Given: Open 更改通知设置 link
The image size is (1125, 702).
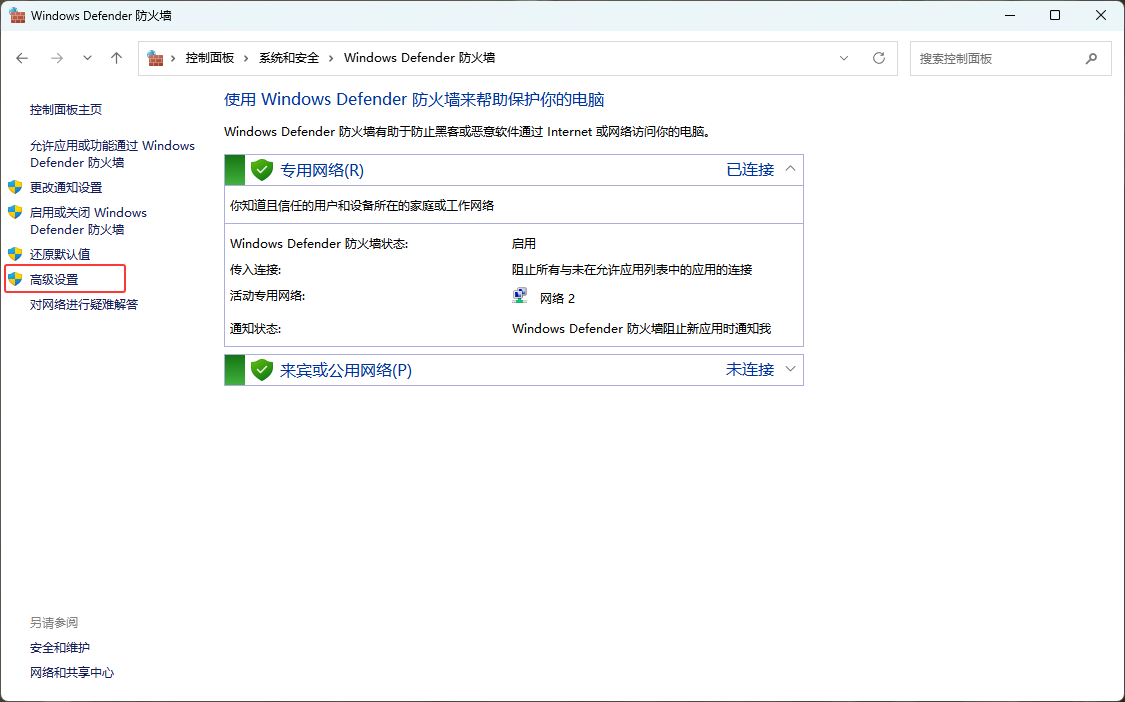Looking at the screenshot, I should (x=66, y=187).
